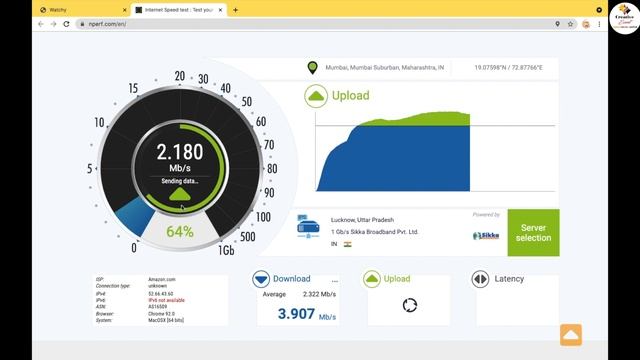This screenshot has width=640, height=360.
Task: Click the 3.907 Mb/s download result
Action: pos(307,314)
